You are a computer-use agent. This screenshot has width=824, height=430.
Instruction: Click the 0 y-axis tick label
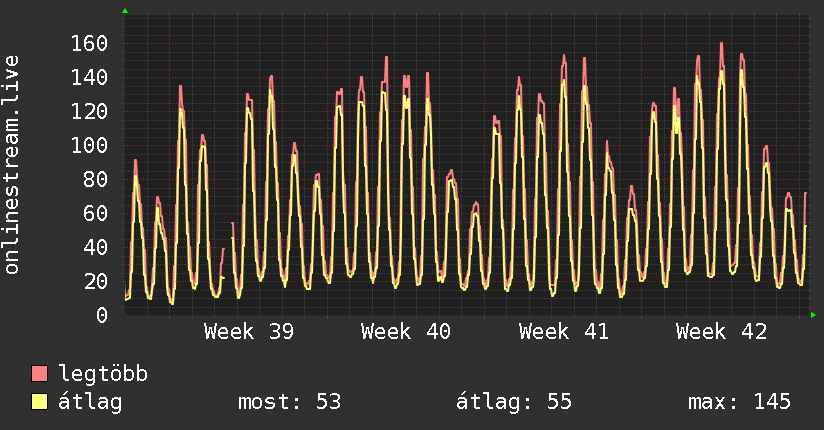pos(102,315)
